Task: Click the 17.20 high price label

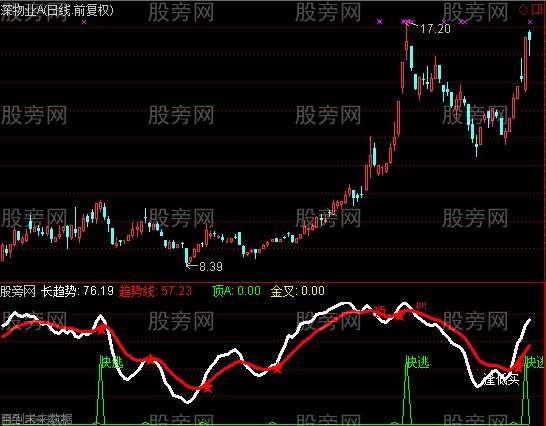Action: (435, 29)
